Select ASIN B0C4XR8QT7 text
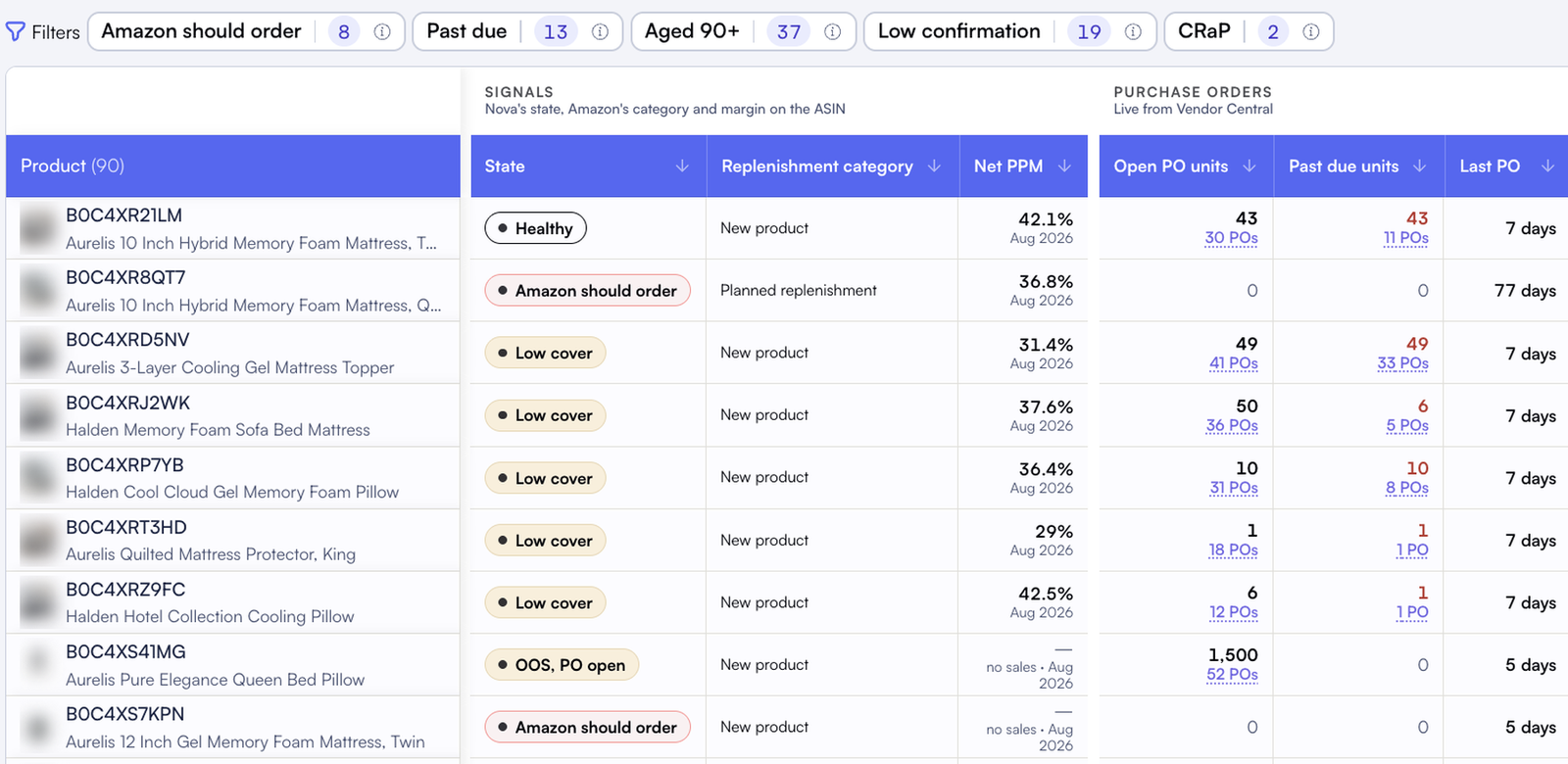1568x764 pixels. point(125,278)
